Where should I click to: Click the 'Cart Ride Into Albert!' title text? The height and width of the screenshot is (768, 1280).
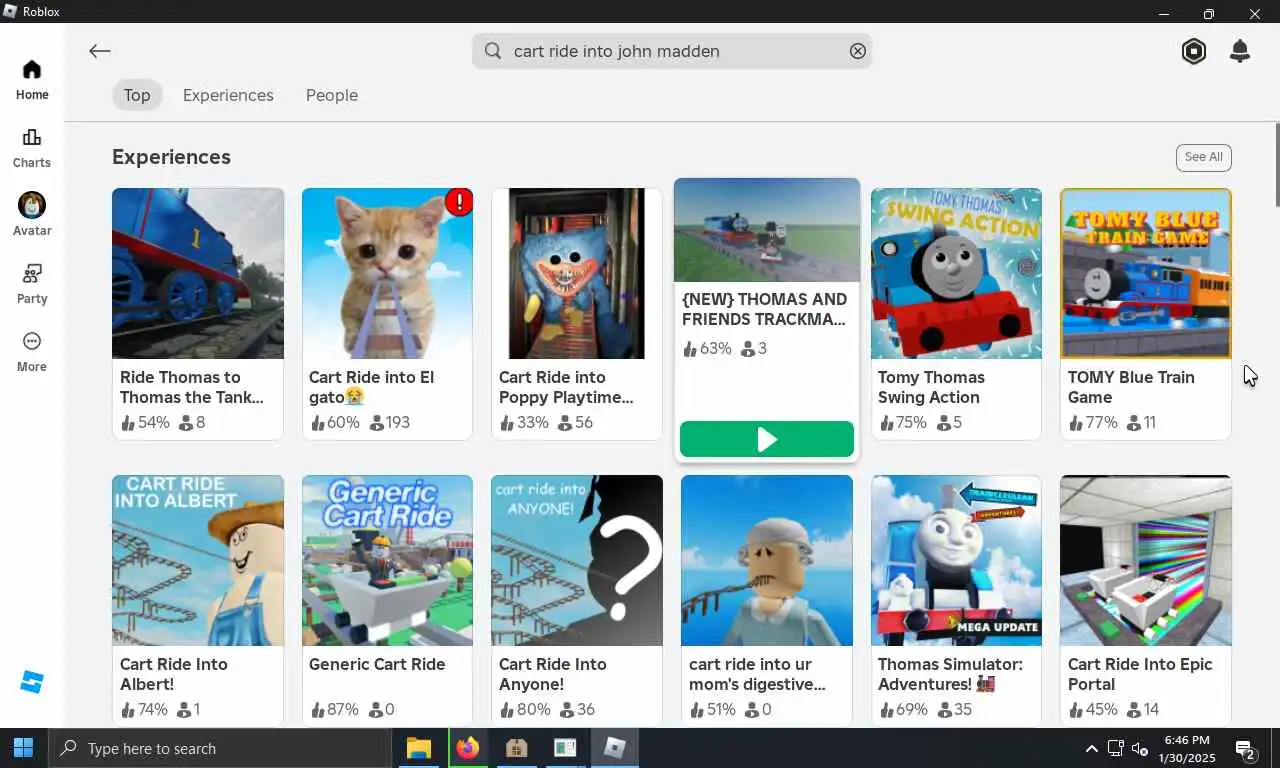tap(174, 674)
